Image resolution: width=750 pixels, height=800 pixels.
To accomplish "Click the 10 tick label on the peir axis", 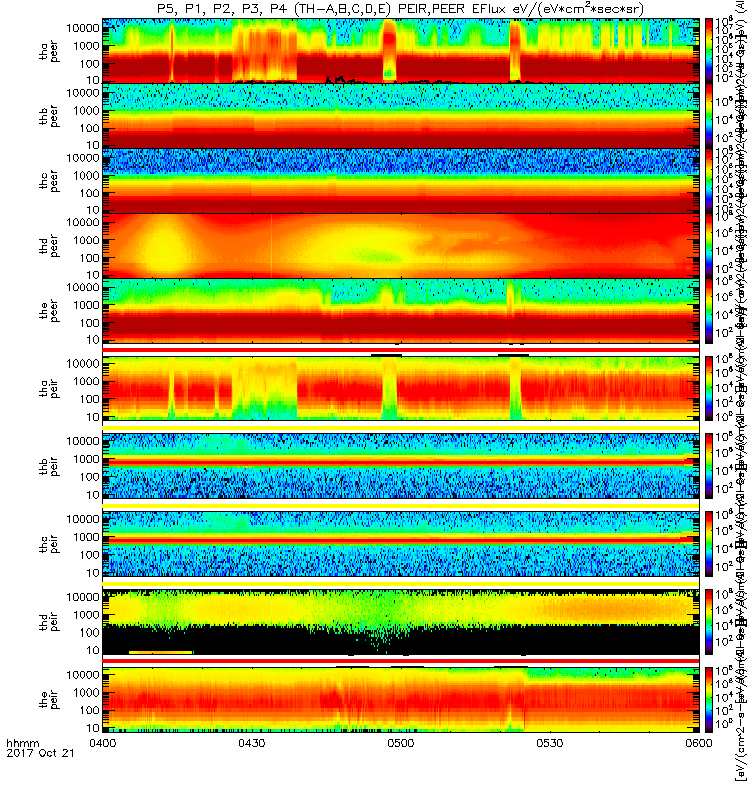I will tap(93, 728).
